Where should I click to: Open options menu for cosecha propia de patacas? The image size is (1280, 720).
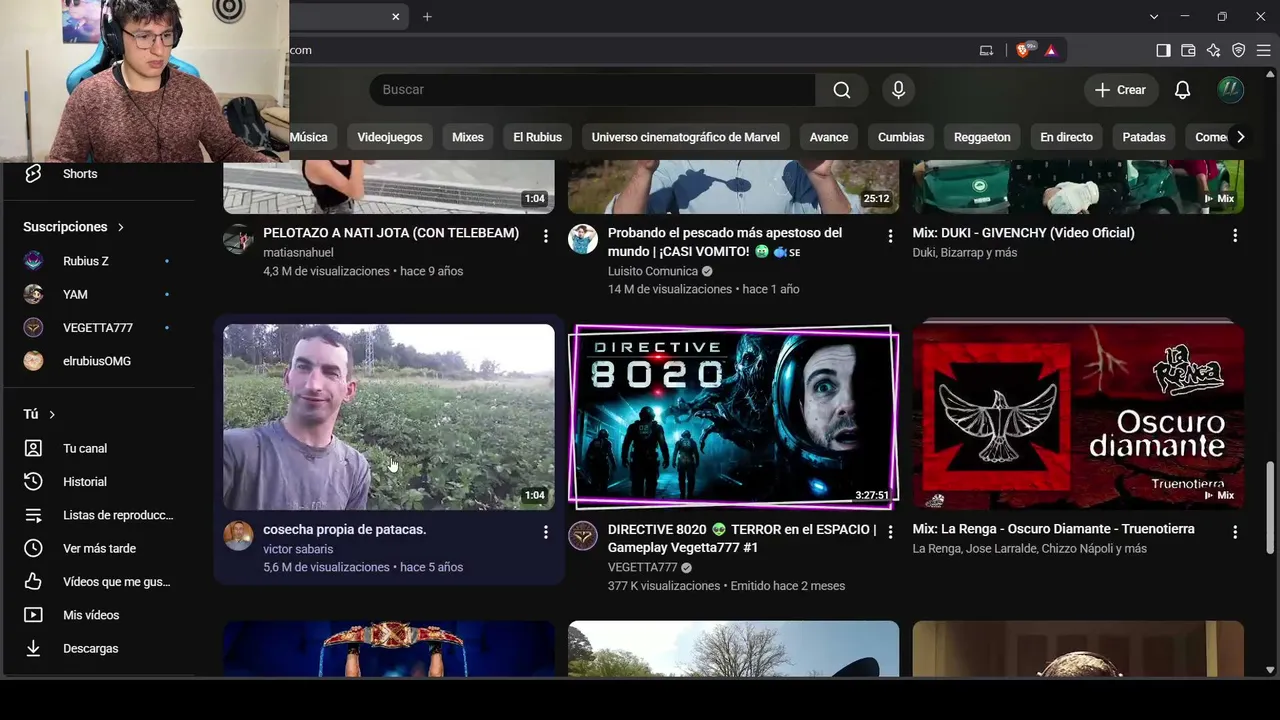coord(545,532)
